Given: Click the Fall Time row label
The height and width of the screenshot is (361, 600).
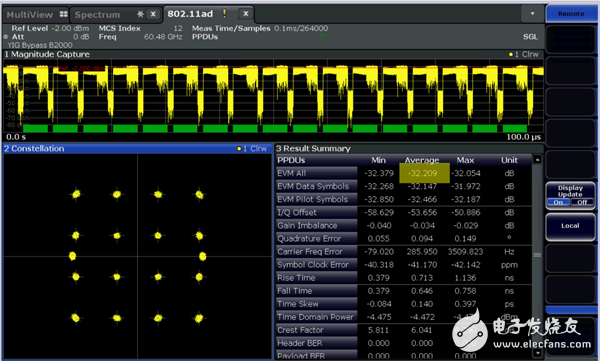Looking at the screenshot, I should pyautogui.click(x=316, y=291).
